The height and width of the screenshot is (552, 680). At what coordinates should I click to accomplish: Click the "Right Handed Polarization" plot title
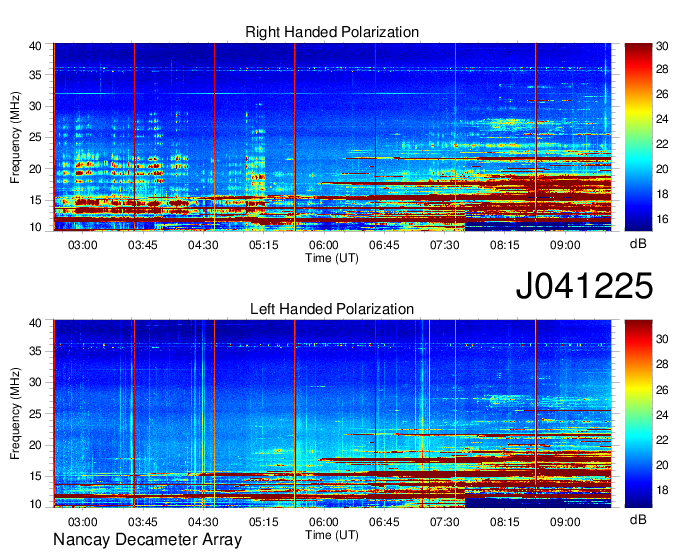click(332, 32)
